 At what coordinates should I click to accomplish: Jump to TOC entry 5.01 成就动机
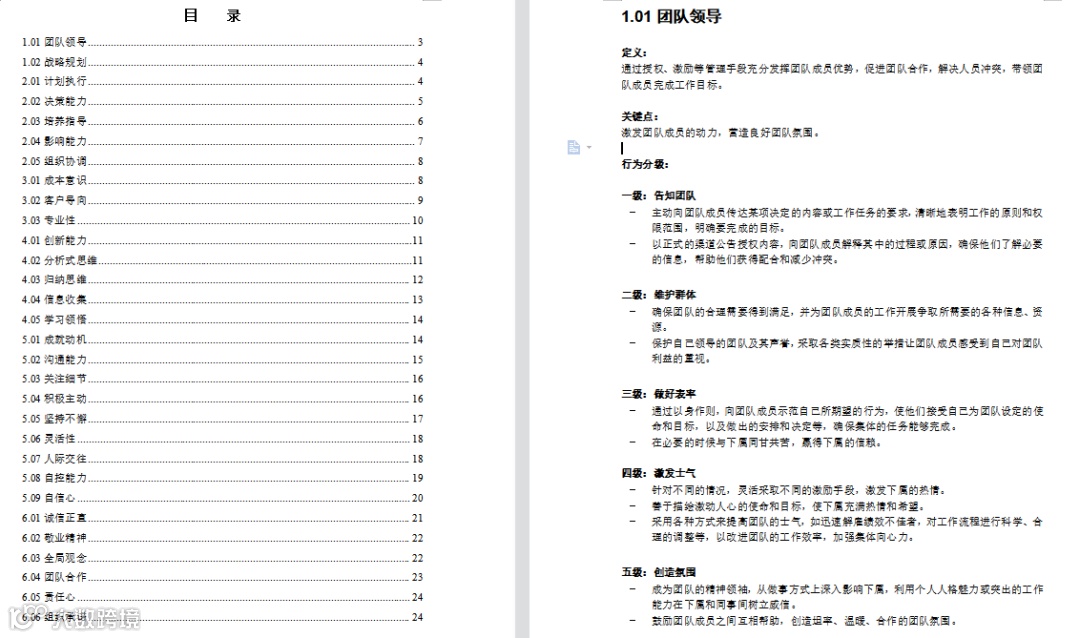coord(222,340)
